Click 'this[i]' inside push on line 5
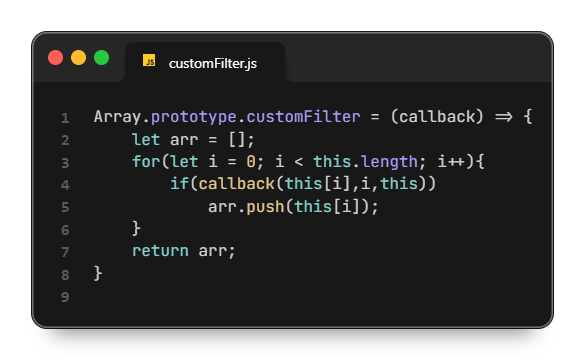585x360 pixels. click(327, 206)
